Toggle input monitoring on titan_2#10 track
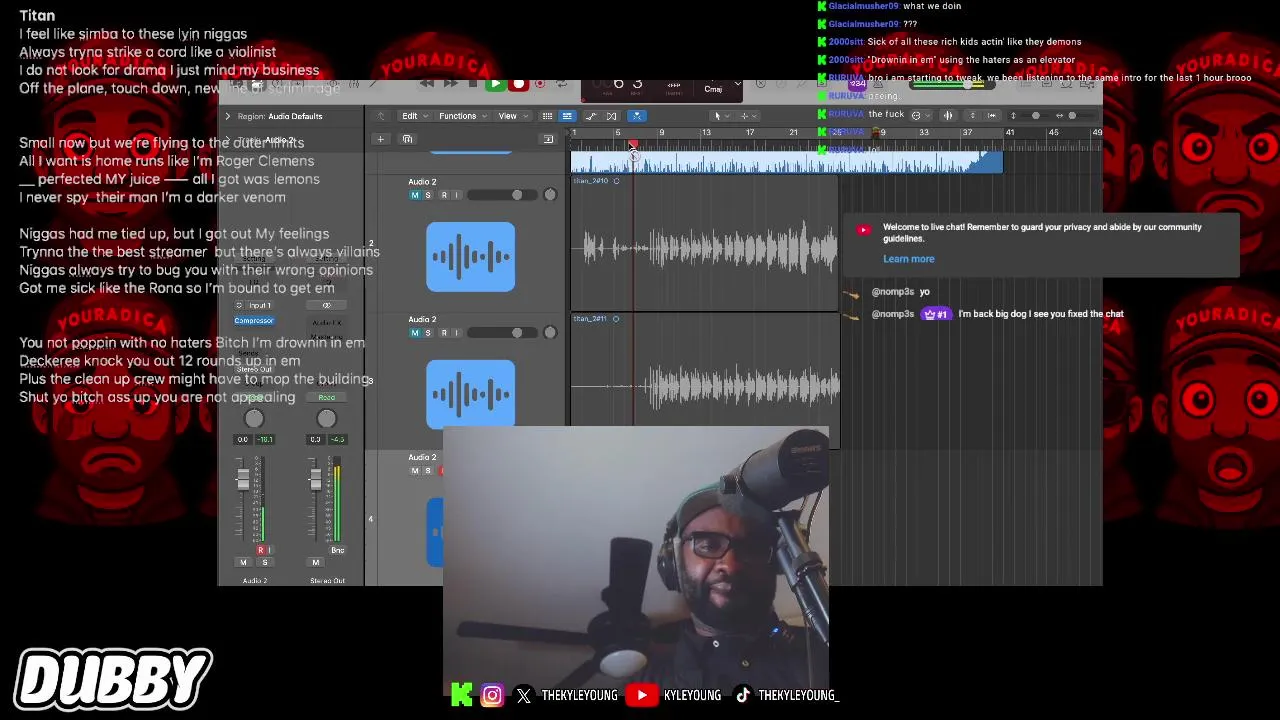The width and height of the screenshot is (1280, 720). click(456, 195)
